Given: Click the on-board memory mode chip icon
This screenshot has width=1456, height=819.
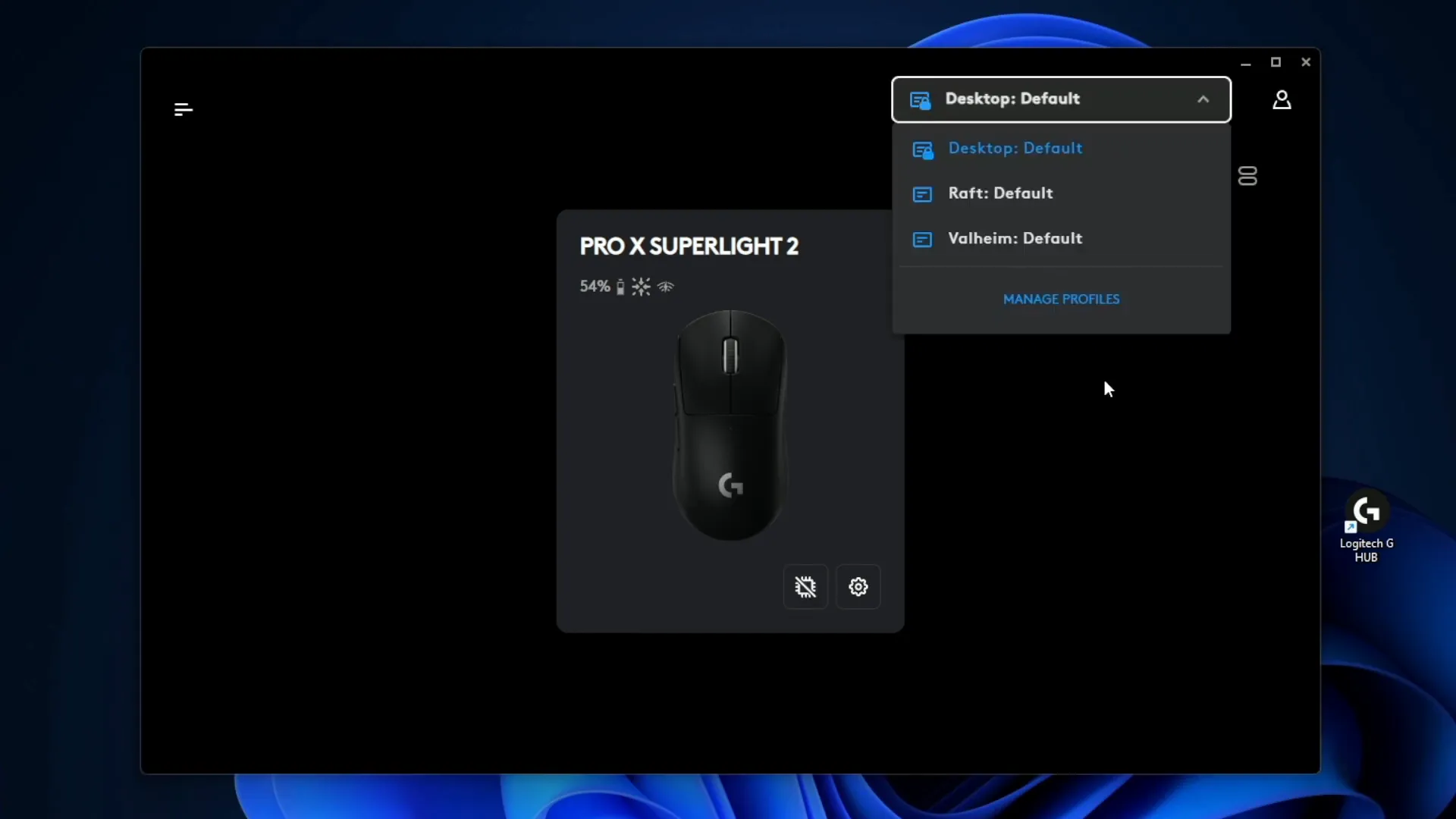Looking at the screenshot, I should [x=805, y=587].
